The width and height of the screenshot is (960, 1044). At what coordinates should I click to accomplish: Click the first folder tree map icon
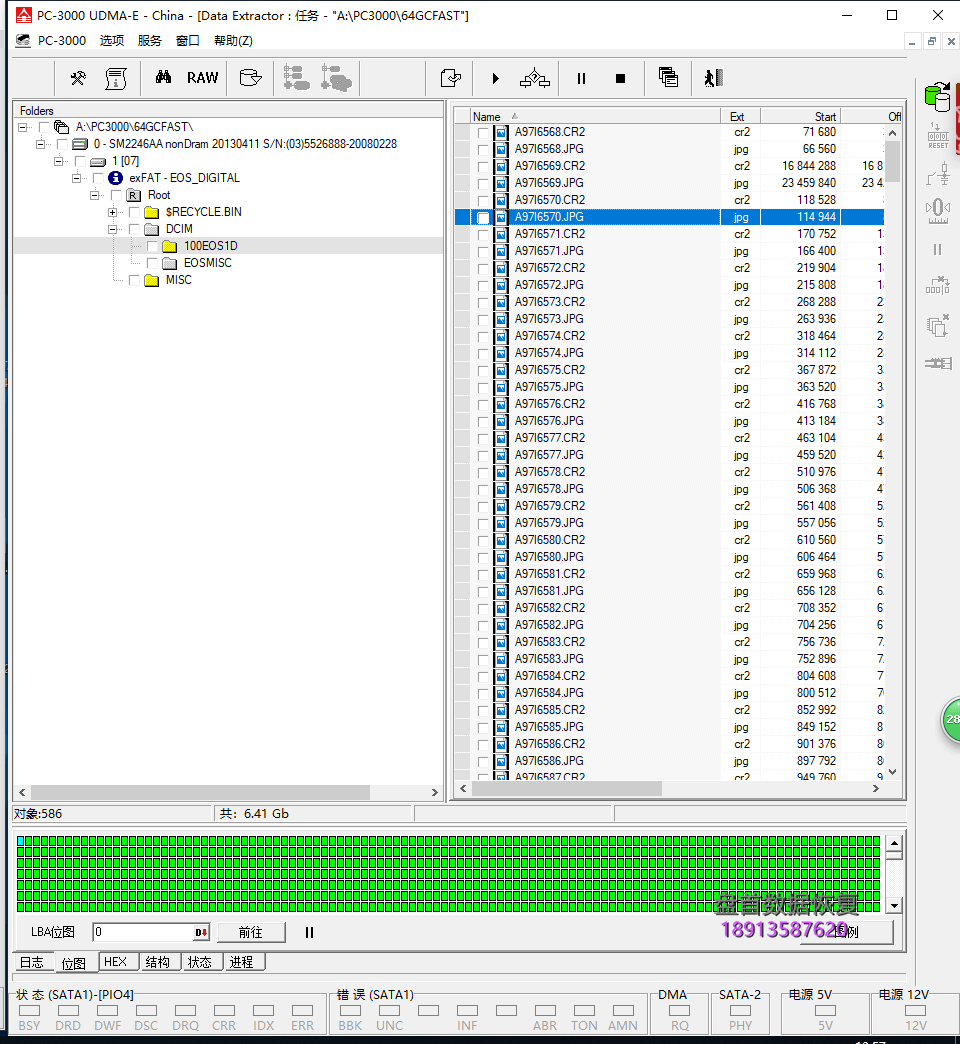(296, 78)
